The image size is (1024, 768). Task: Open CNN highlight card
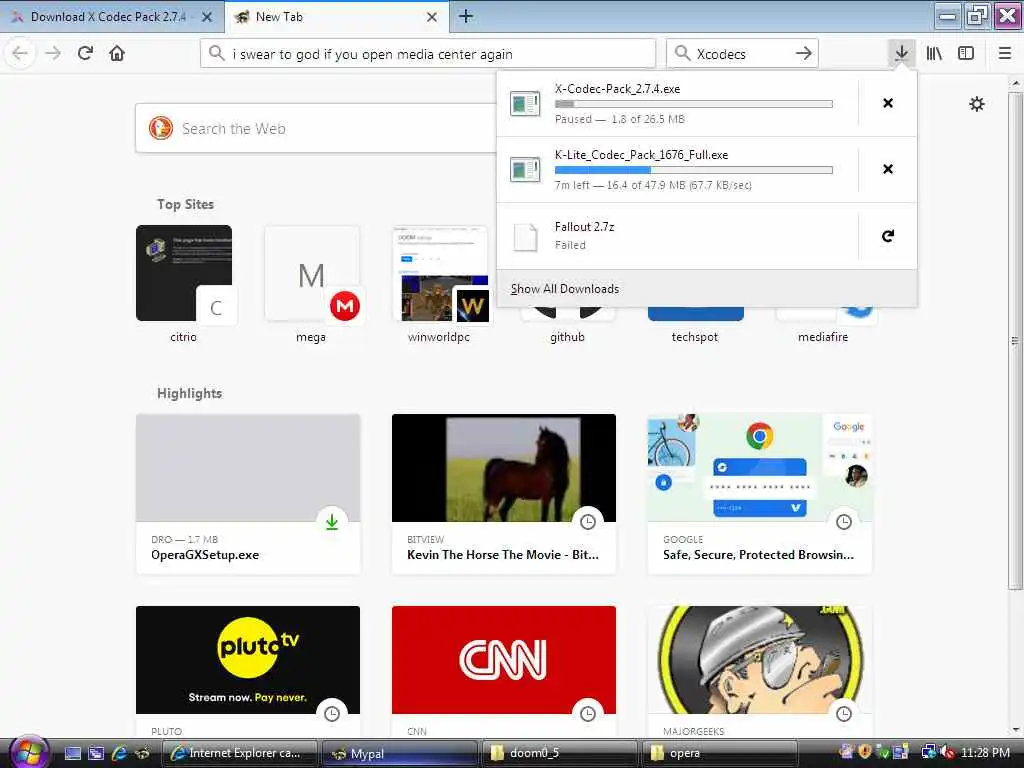504,671
